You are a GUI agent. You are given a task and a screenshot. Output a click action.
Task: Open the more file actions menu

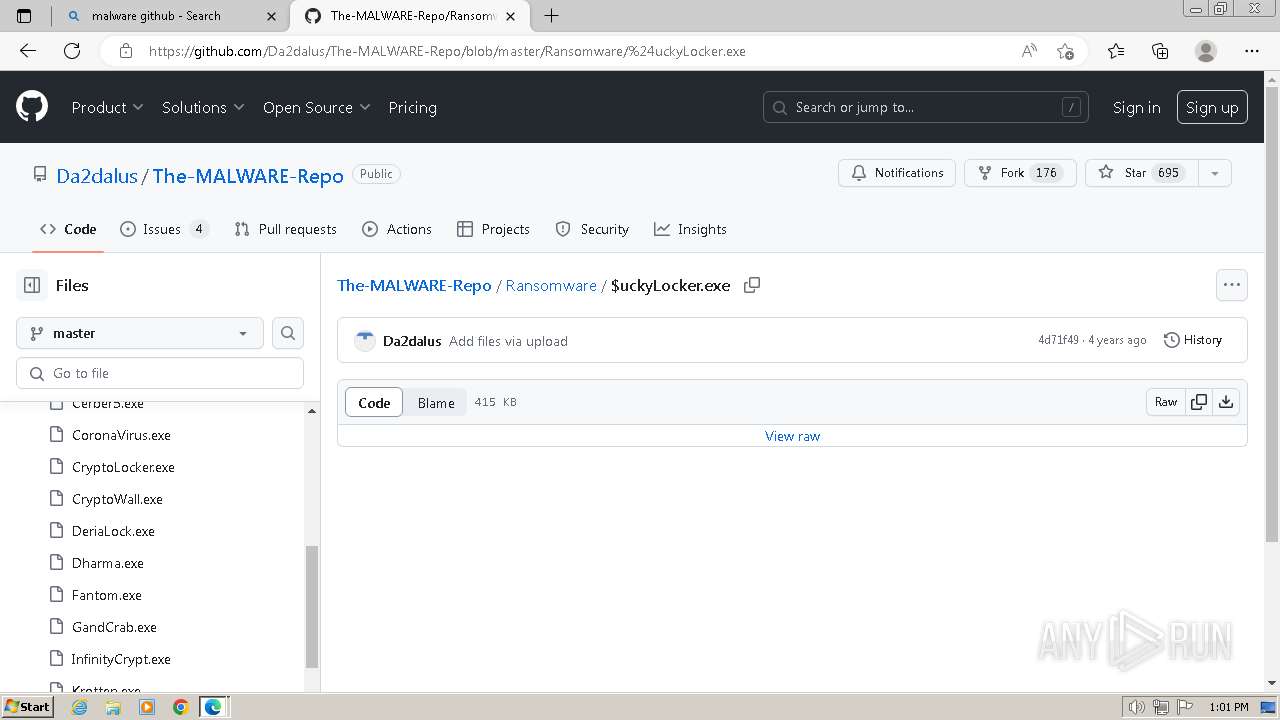(x=1232, y=285)
